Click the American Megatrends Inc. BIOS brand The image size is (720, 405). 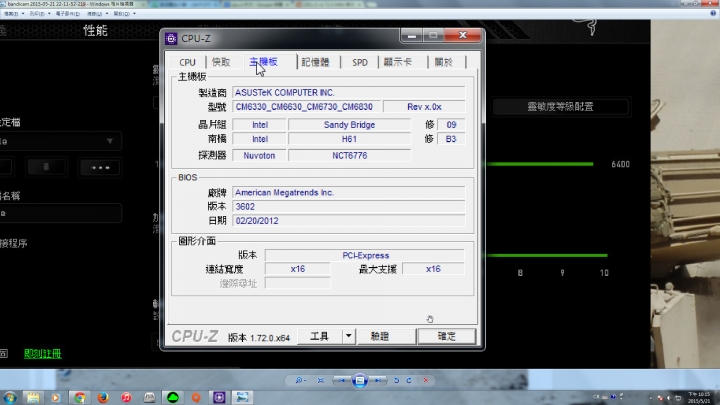click(349, 193)
